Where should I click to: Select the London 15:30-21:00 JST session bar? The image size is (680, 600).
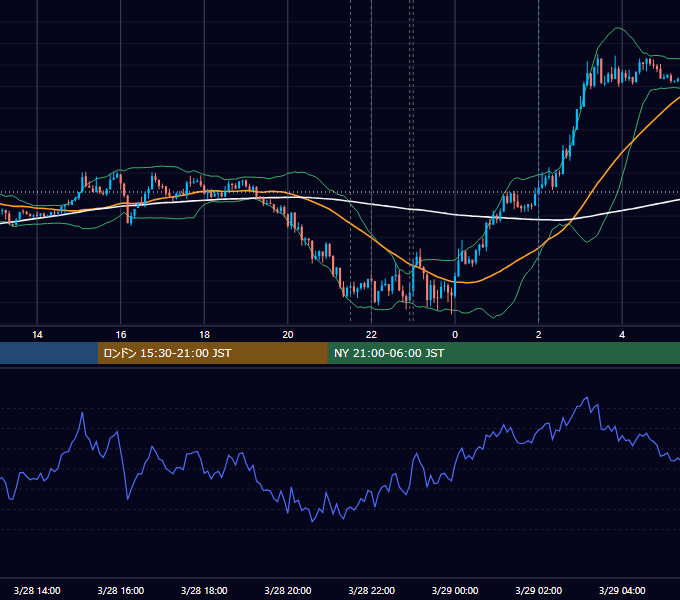coord(212,353)
